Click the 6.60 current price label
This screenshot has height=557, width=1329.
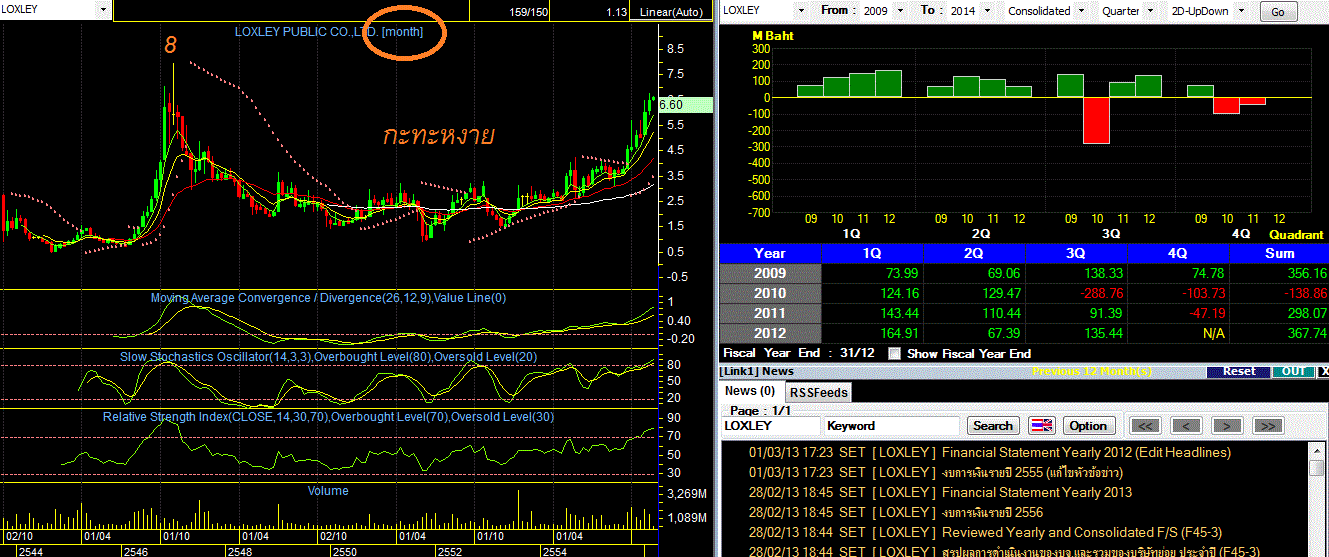[684, 104]
